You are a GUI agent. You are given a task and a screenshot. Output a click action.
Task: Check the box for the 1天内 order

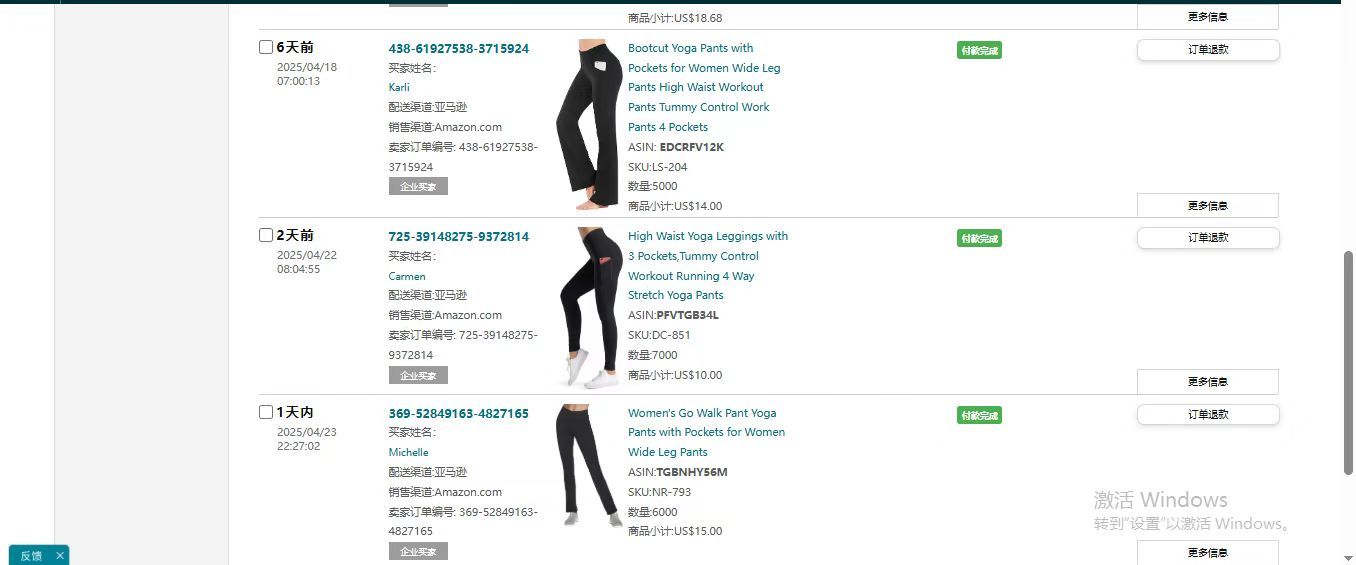click(266, 412)
